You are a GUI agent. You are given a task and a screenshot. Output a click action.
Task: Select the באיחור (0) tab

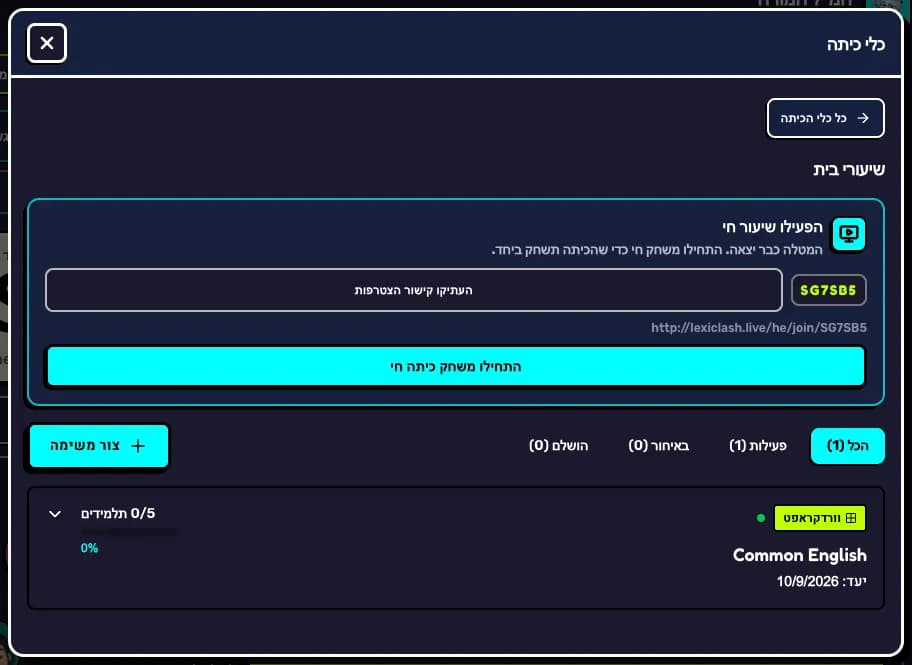(658, 446)
